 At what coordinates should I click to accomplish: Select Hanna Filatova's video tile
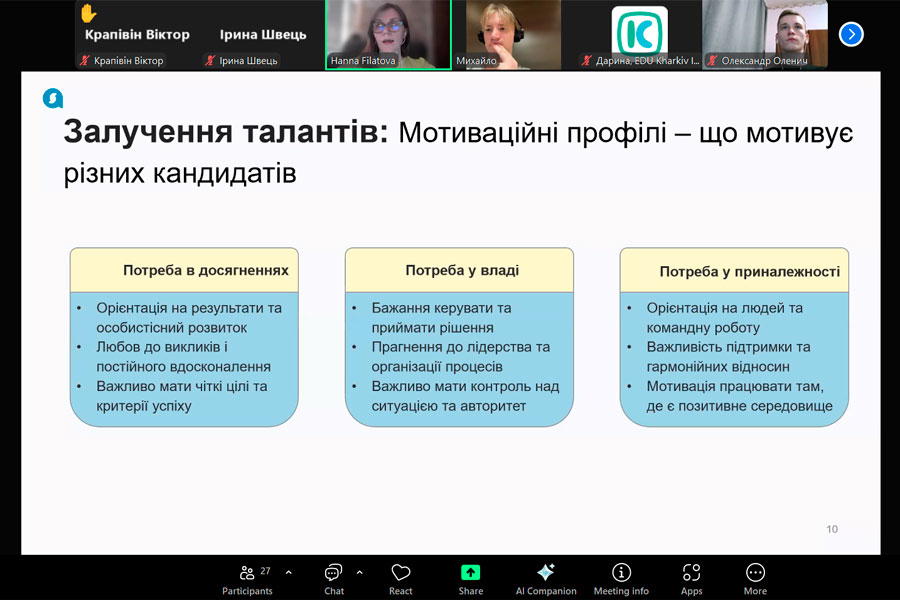(x=388, y=34)
